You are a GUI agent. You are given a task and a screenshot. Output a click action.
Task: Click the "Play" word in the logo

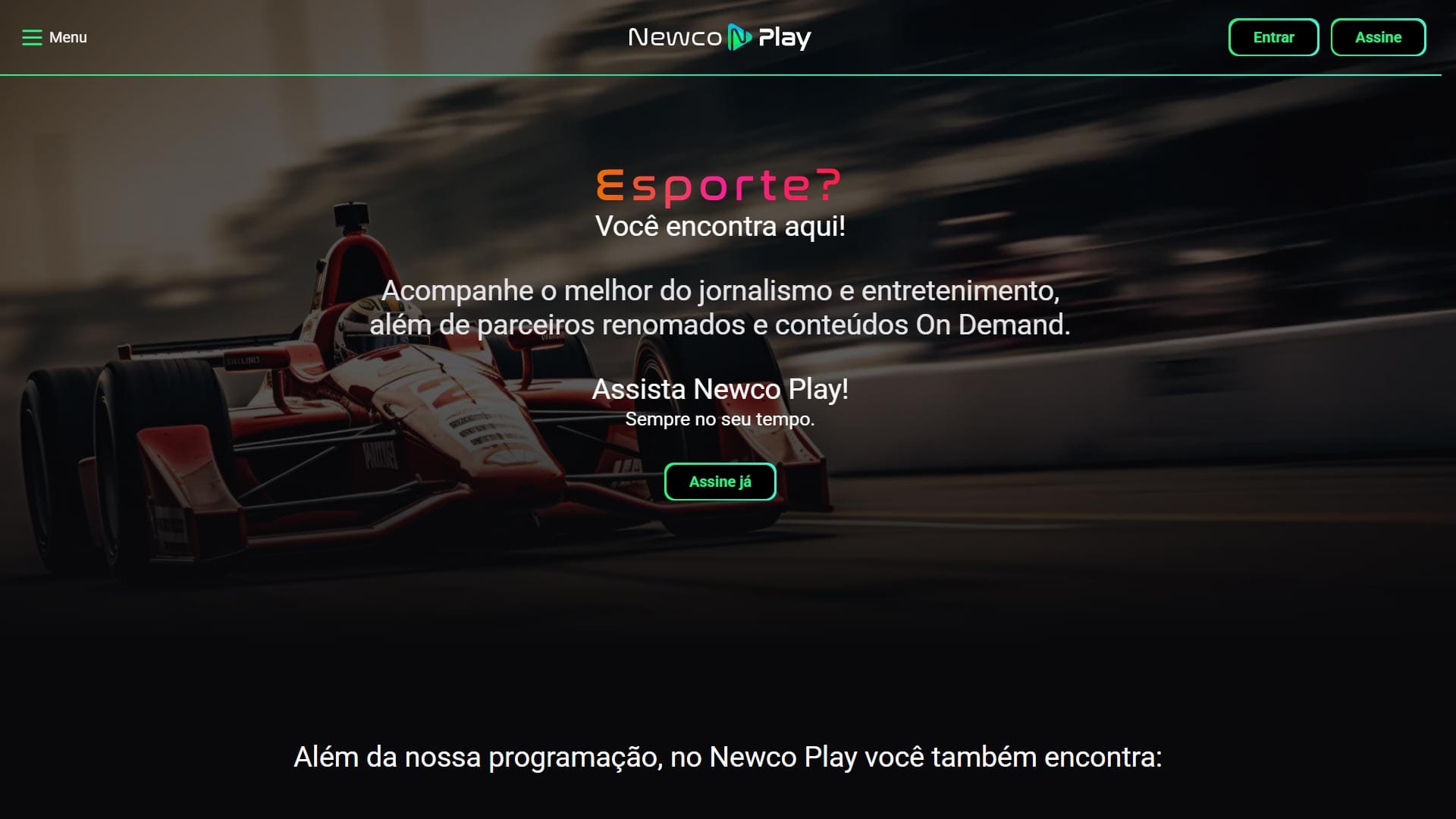[x=785, y=38]
